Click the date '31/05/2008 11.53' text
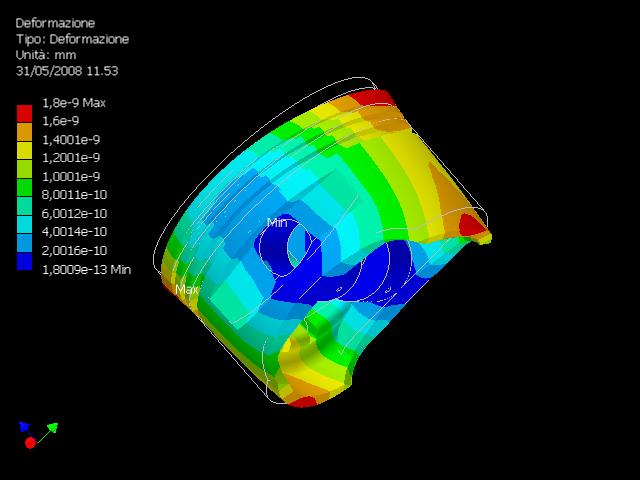The height and width of the screenshot is (480, 640). 67,71
